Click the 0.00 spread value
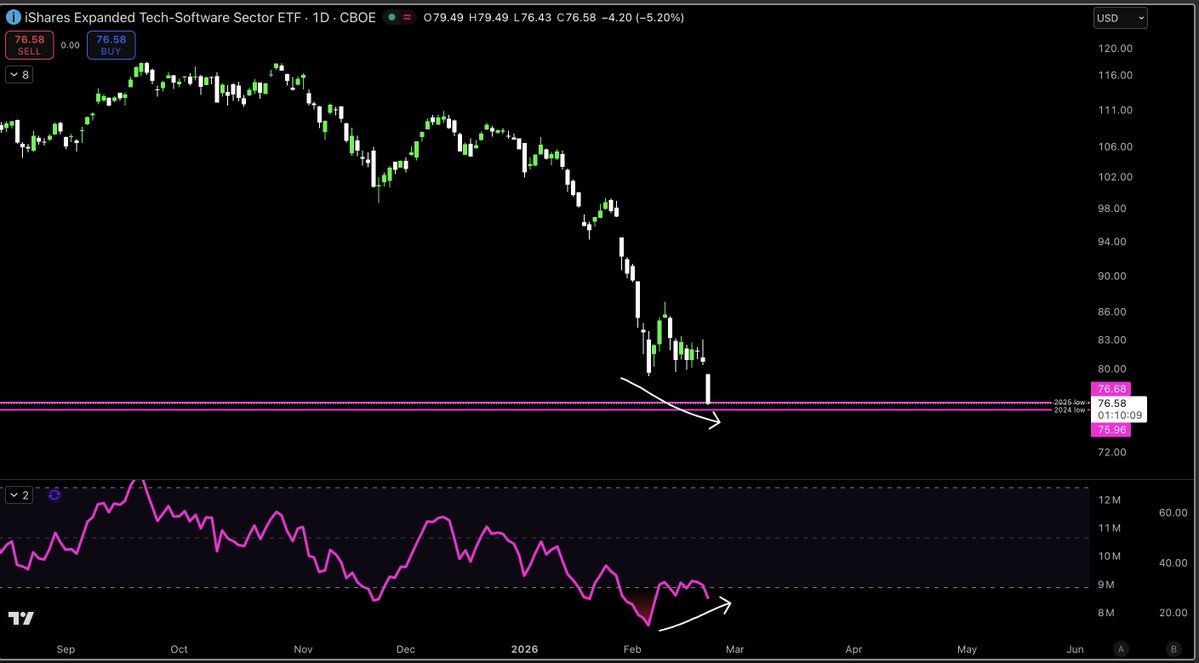The width and height of the screenshot is (1199, 663). [x=70, y=45]
